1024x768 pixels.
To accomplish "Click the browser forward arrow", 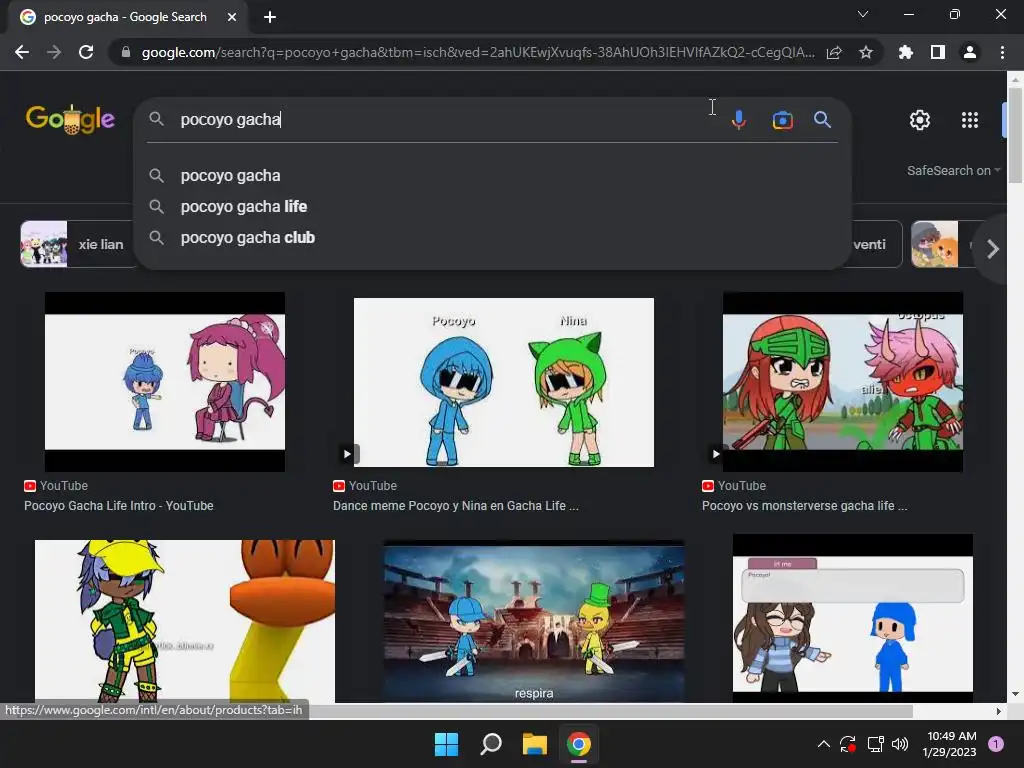I will (x=54, y=52).
